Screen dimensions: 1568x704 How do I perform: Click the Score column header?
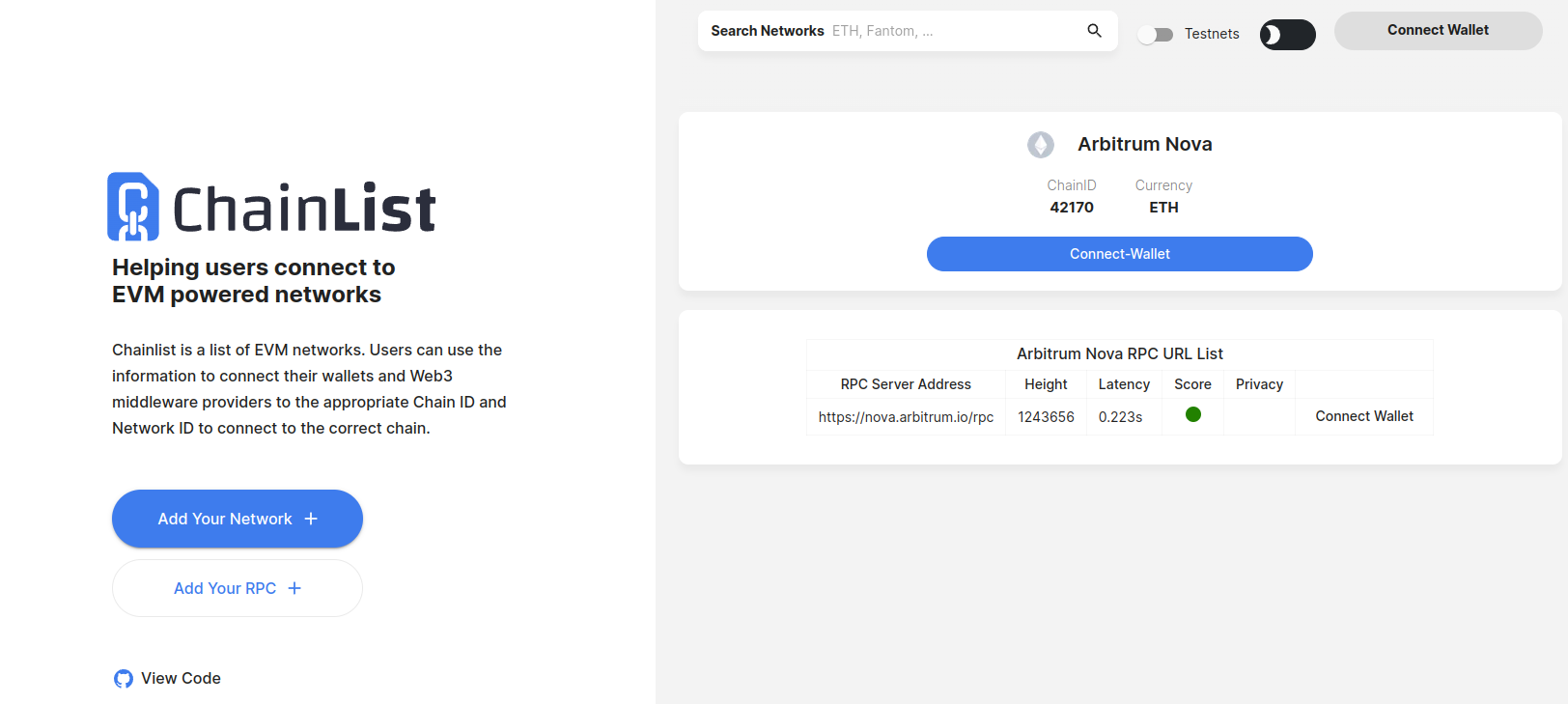coord(1192,384)
